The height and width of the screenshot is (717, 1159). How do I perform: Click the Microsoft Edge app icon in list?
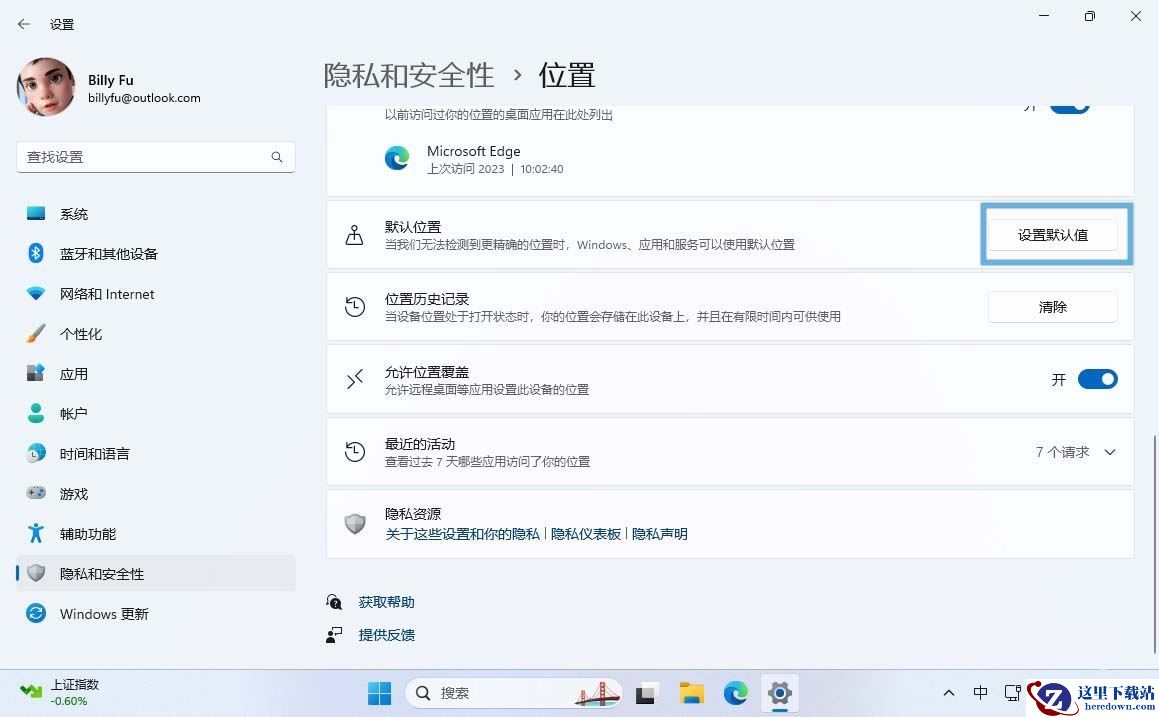pyautogui.click(x=397, y=158)
